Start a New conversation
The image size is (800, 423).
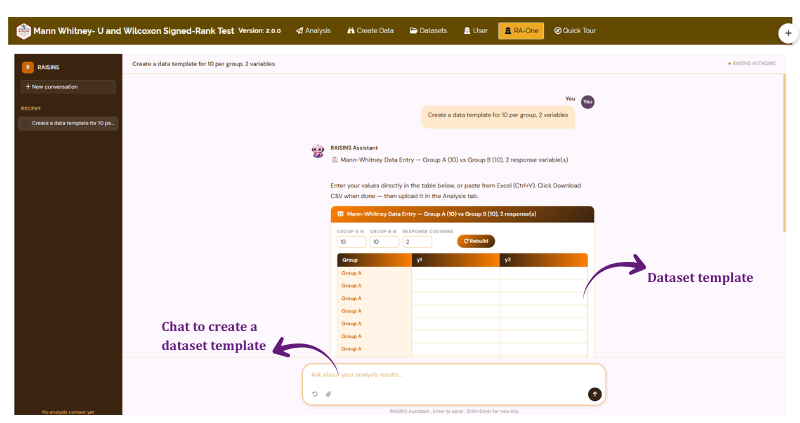[68, 87]
